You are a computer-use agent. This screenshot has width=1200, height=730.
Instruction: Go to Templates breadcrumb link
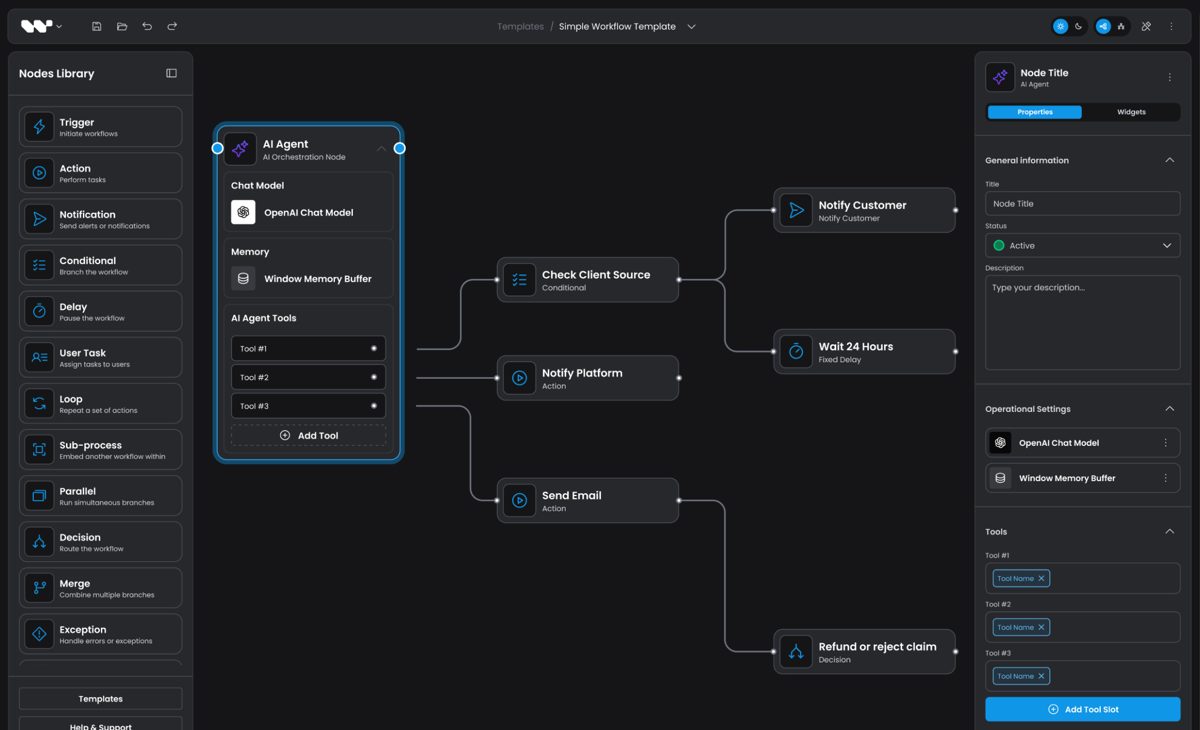click(x=520, y=27)
